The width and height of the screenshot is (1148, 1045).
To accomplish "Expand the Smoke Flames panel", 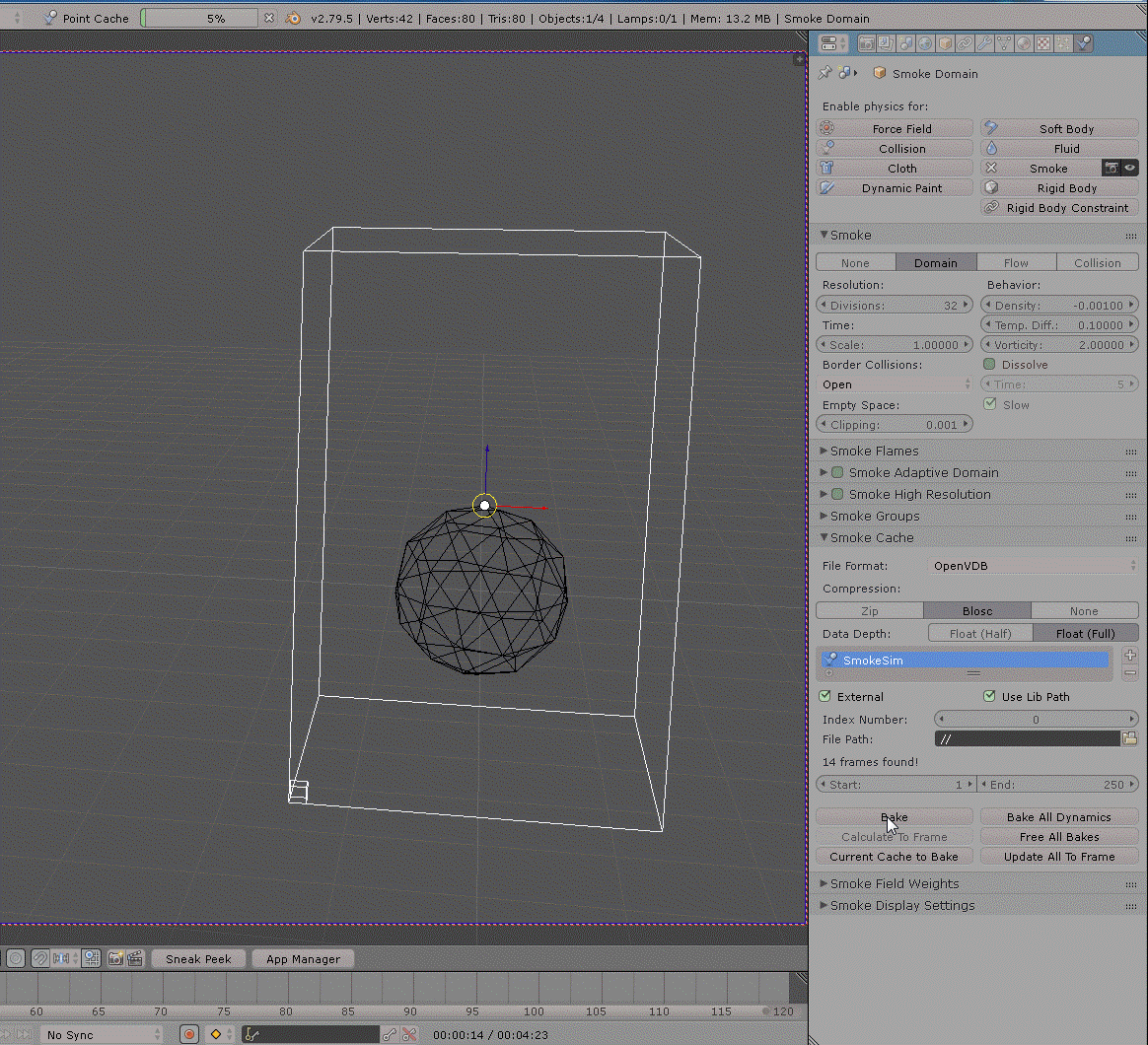I will [874, 452].
